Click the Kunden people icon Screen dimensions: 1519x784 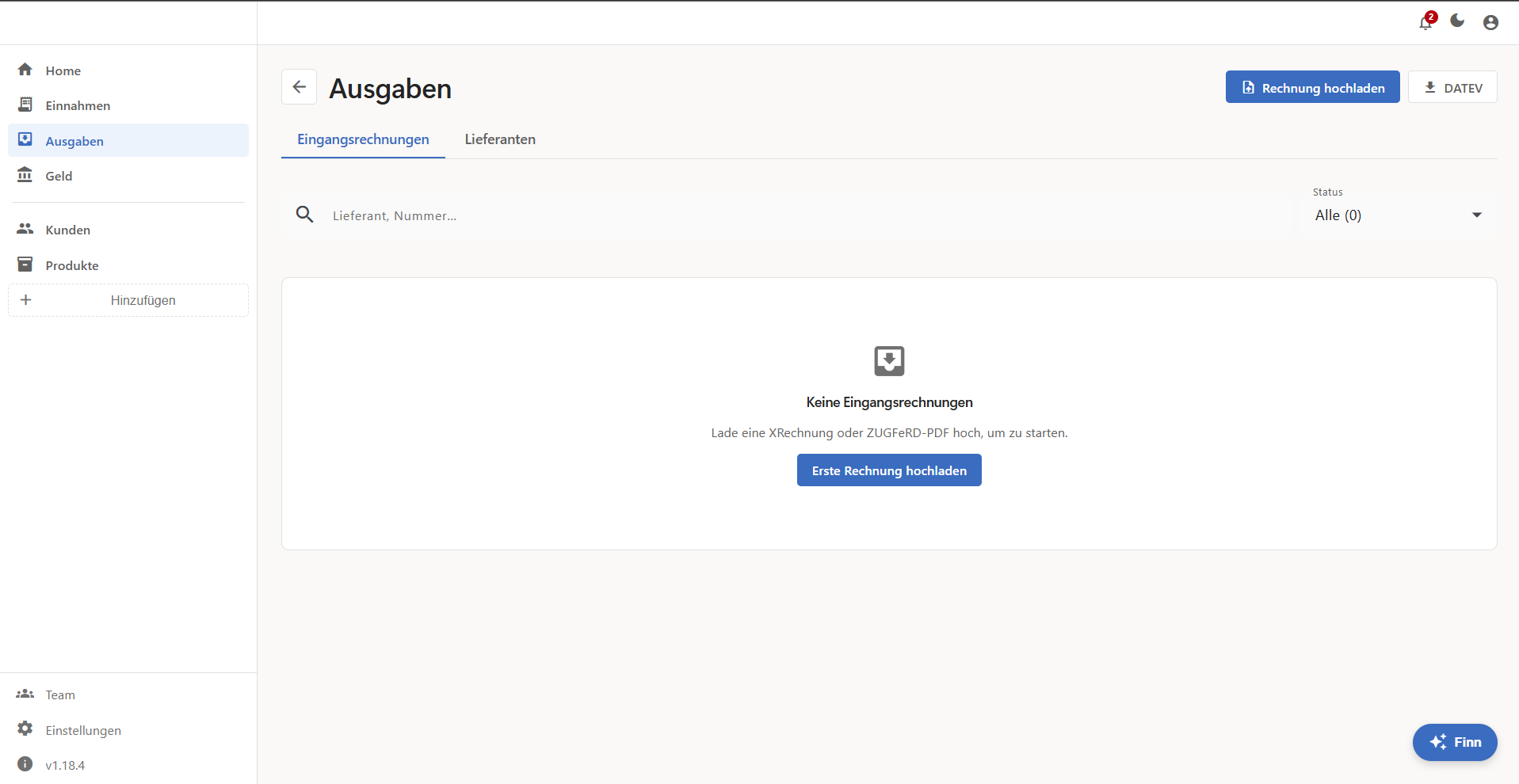[x=25, y=229]
